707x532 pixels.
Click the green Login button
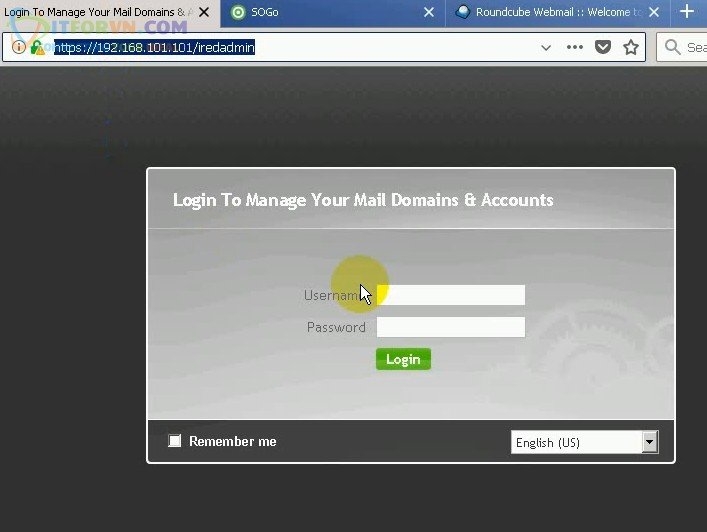tap(403, 359)
